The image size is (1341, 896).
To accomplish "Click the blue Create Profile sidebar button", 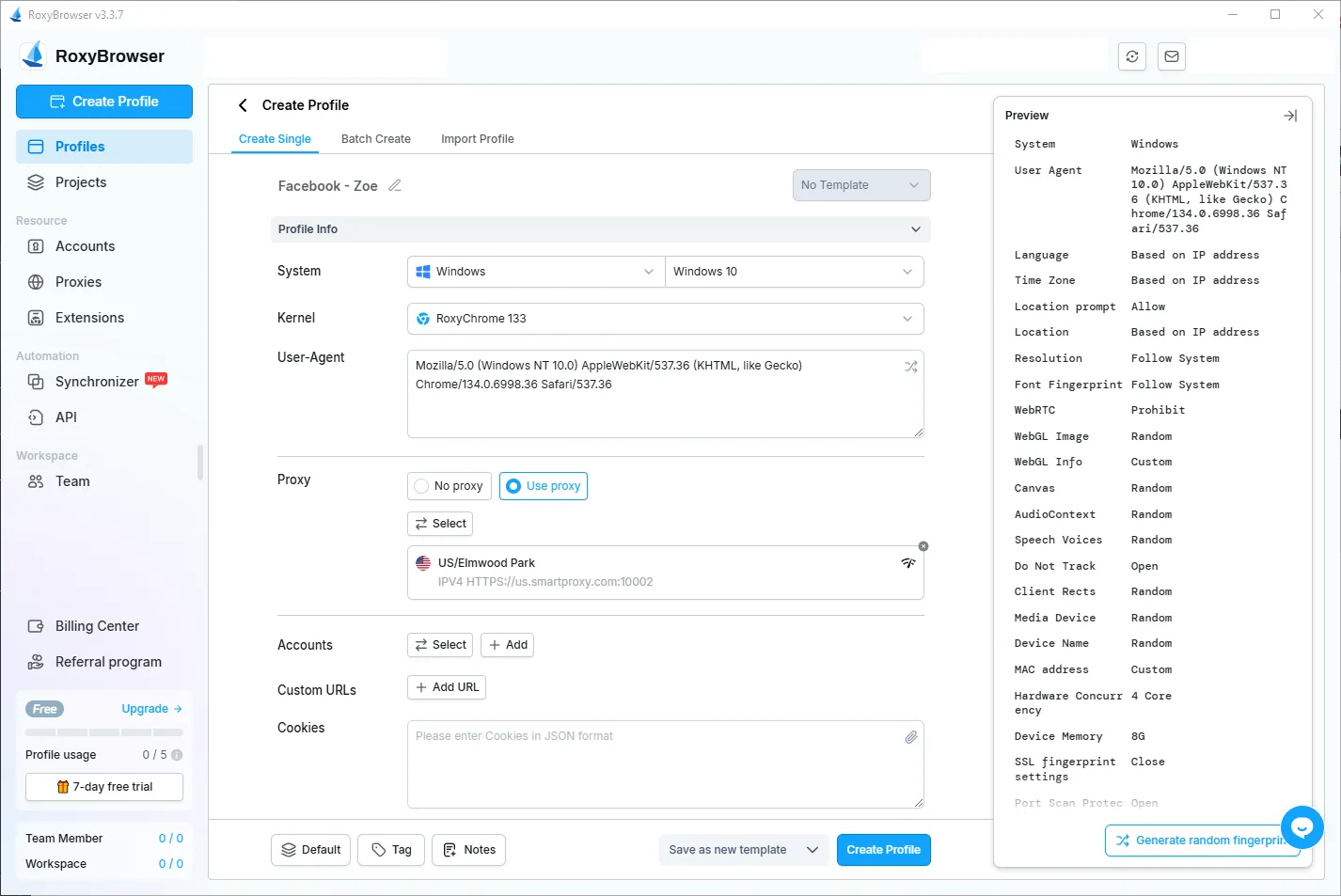I will click(104, 102).
